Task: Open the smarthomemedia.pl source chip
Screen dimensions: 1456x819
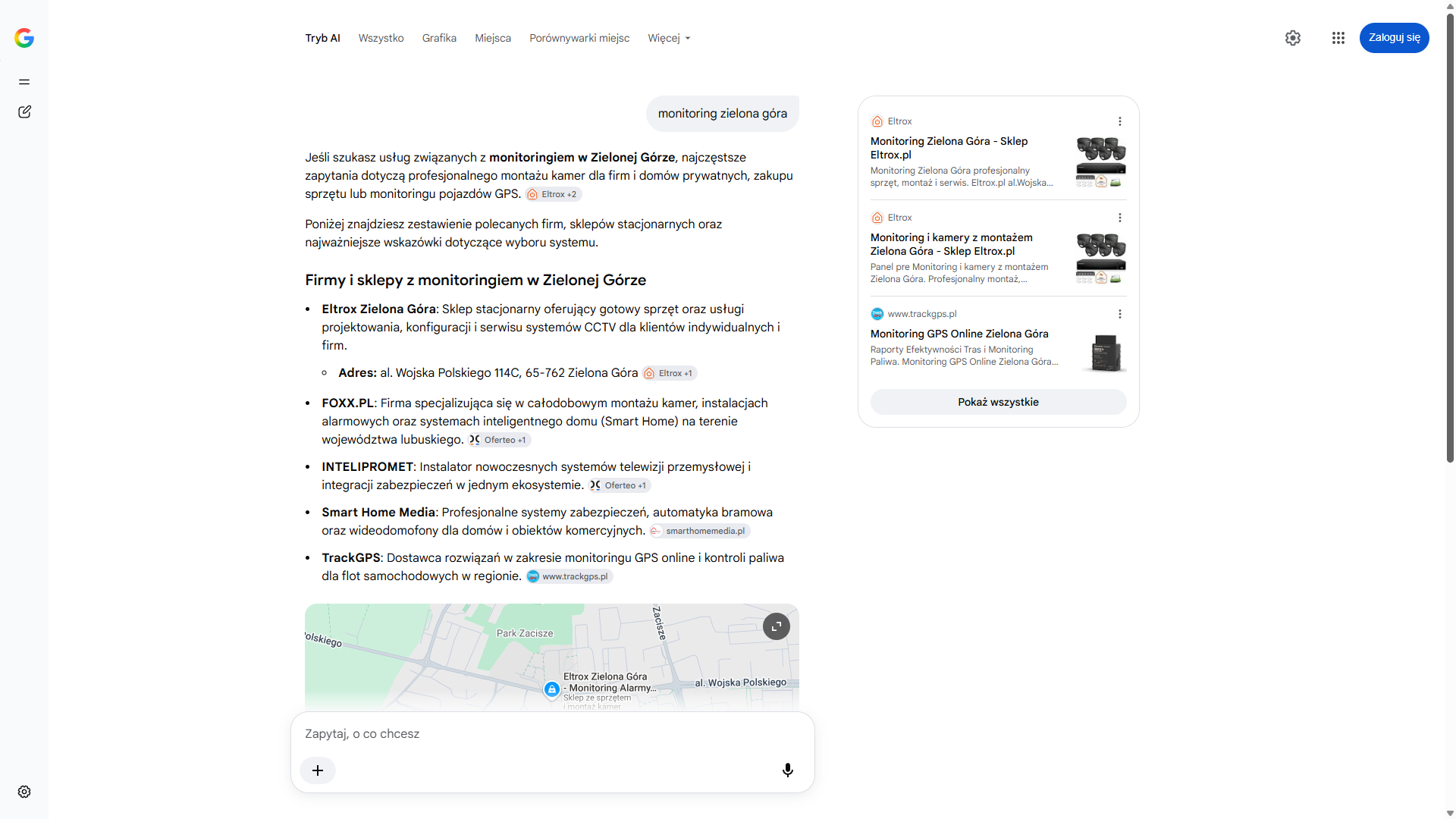Action: point(700,531)
